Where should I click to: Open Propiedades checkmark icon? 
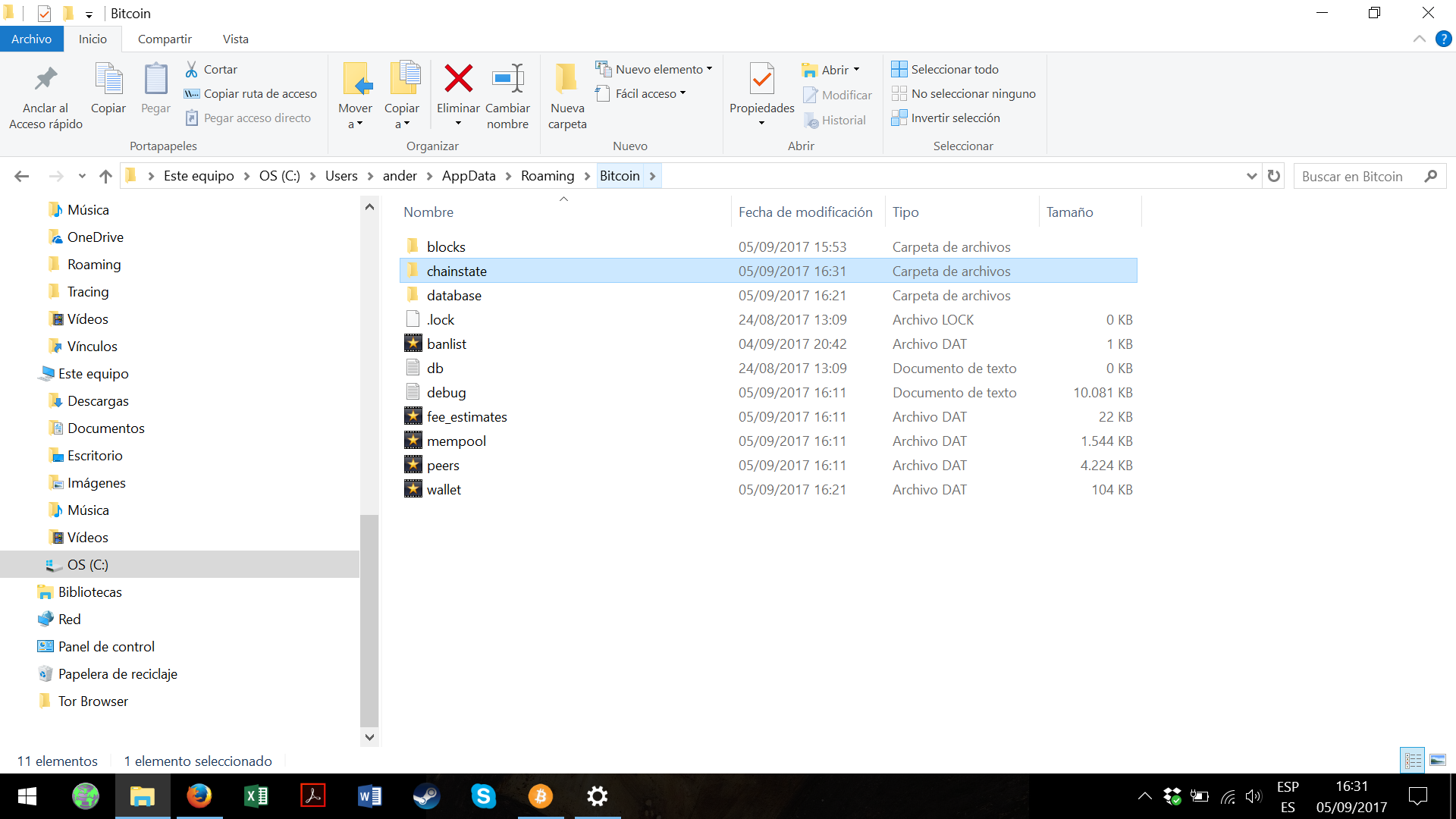pos(761,79)
